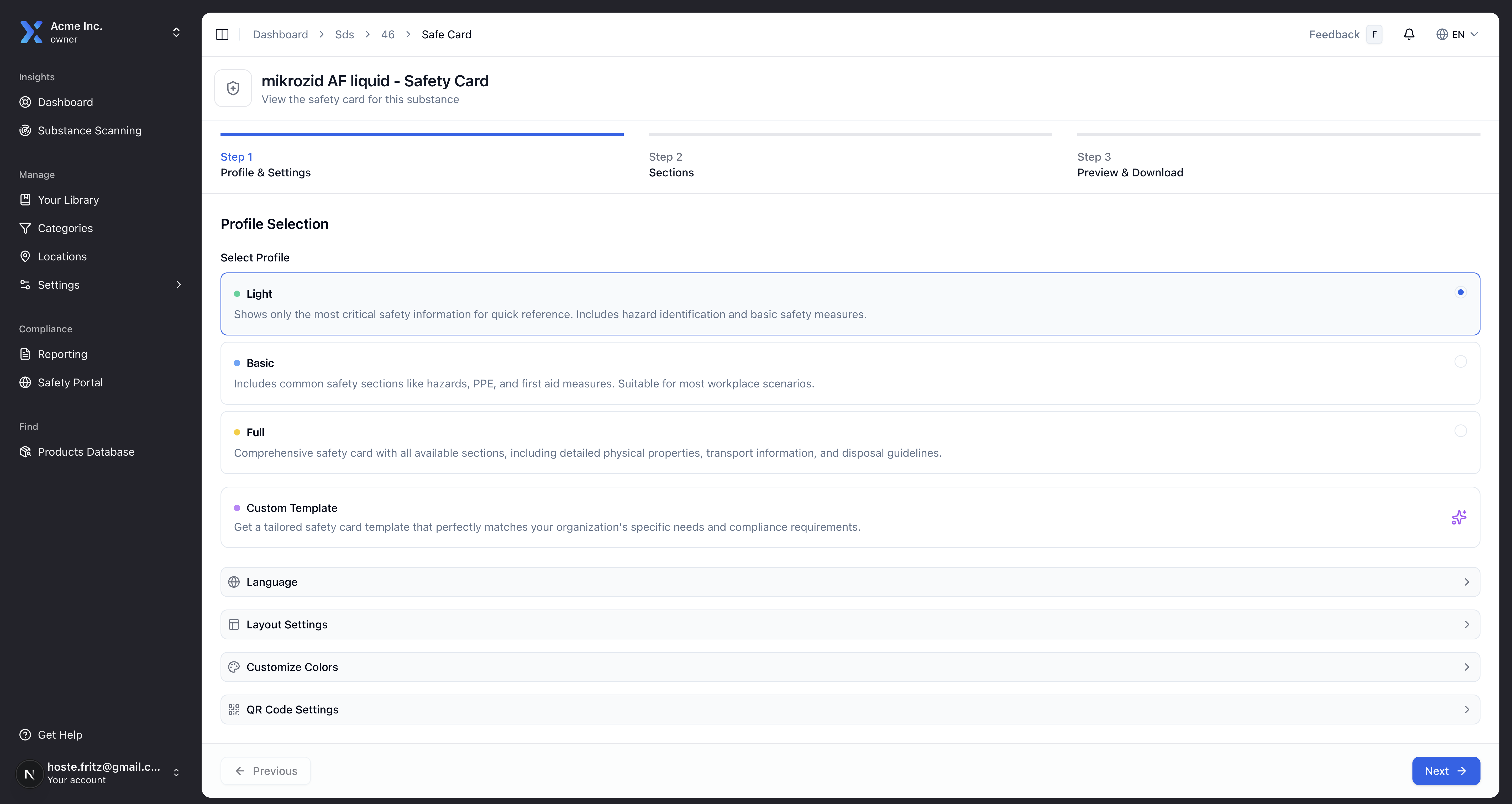
Task: Open Your Library from sidebar
Action: [68, 199]
